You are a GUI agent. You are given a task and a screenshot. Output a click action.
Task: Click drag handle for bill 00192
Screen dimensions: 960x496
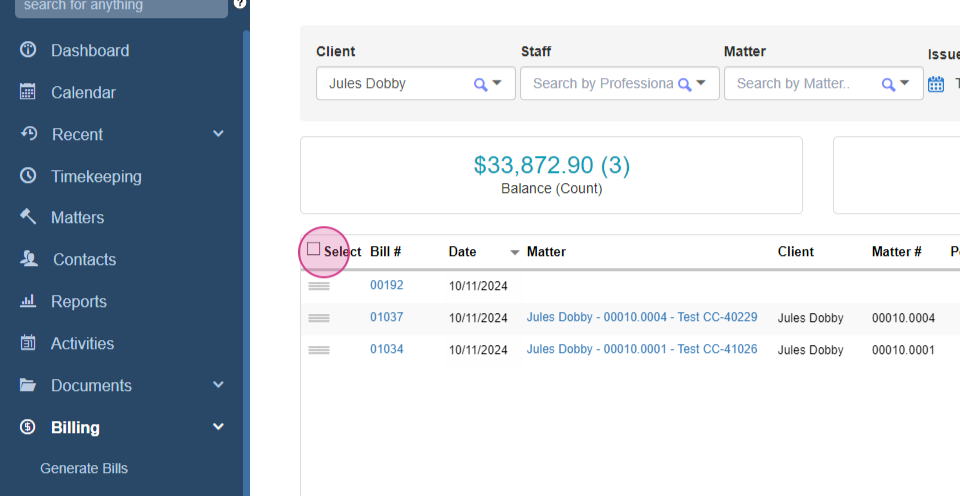(319, 286)
